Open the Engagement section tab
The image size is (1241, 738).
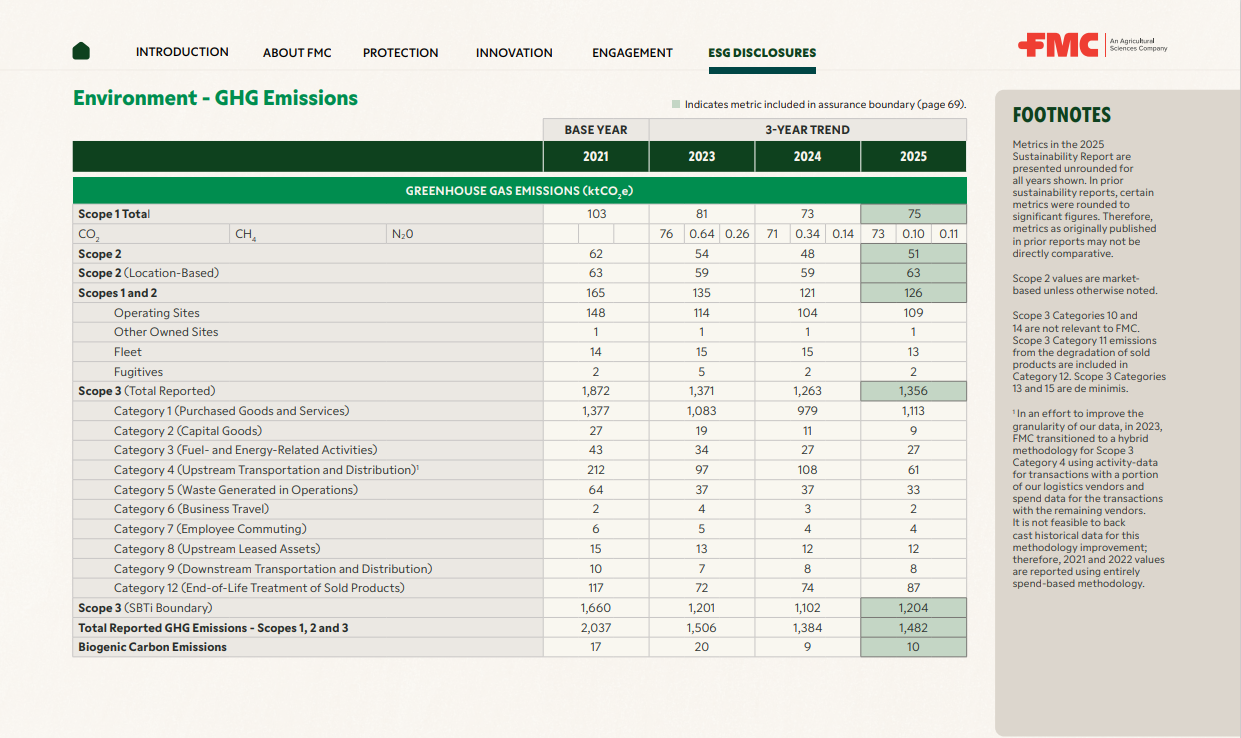[x=632, y=53]
